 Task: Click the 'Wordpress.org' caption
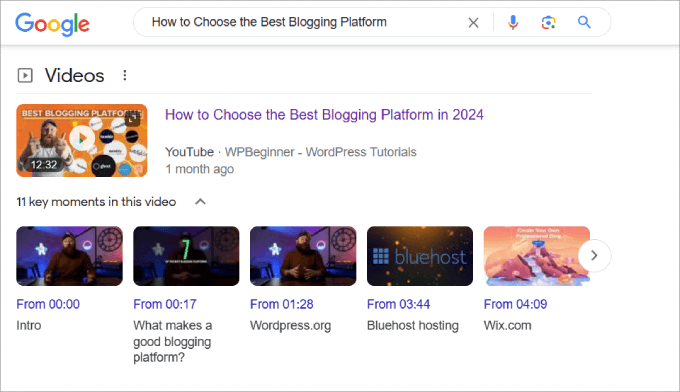click(291, 326)
